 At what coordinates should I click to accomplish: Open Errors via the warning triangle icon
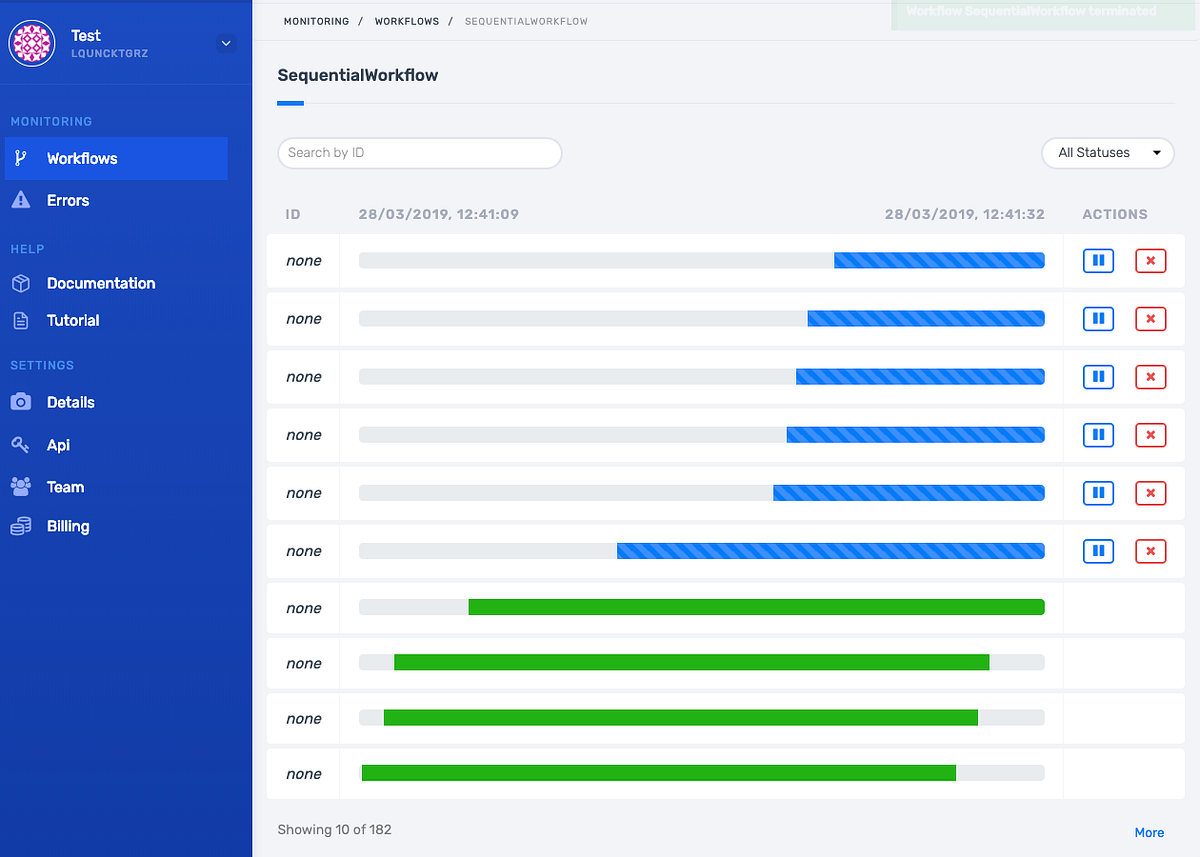[x=20, y=200]
